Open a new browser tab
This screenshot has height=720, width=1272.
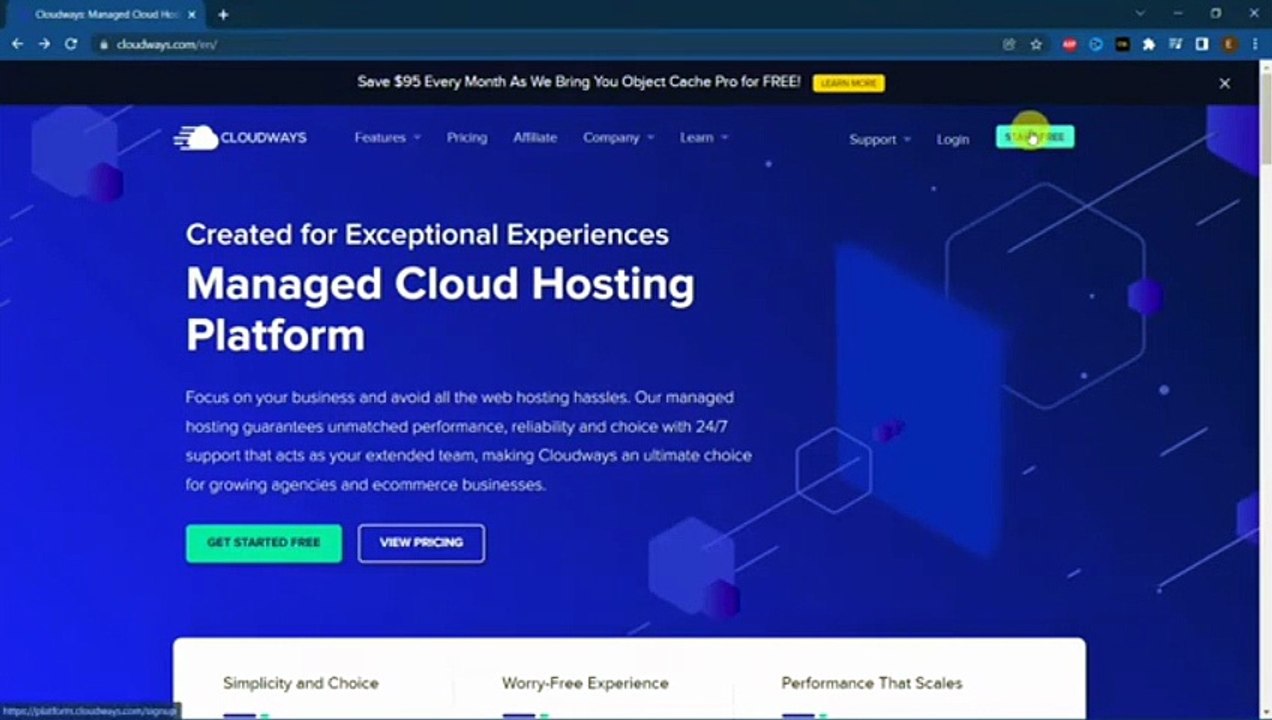[223, 15]
